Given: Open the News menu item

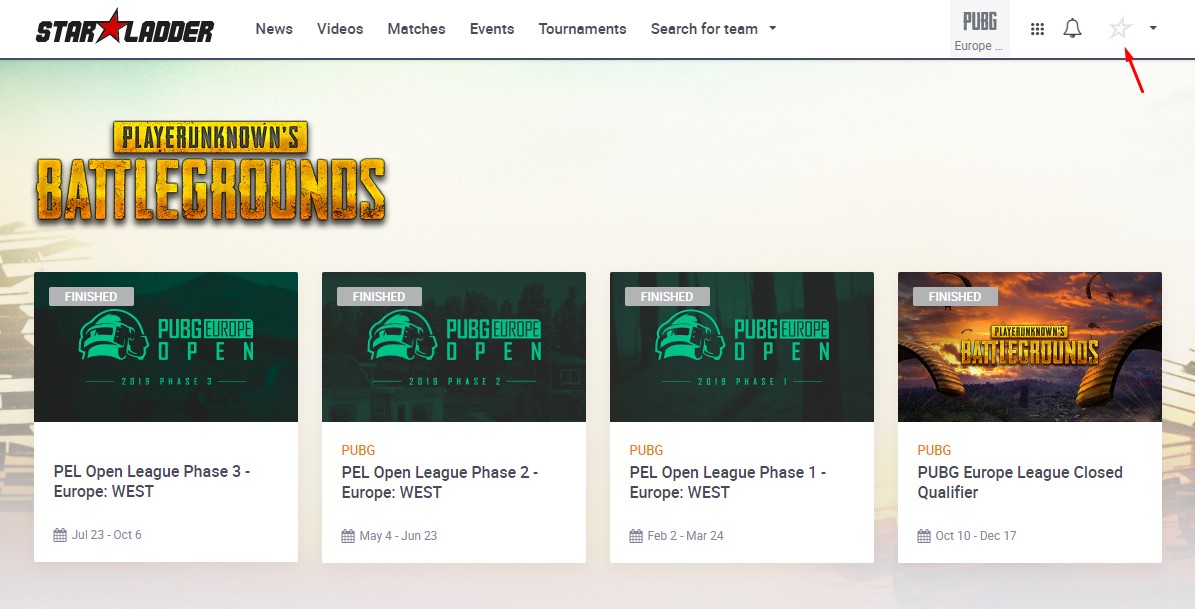Looking at the screenshot, I should [274, 29].
